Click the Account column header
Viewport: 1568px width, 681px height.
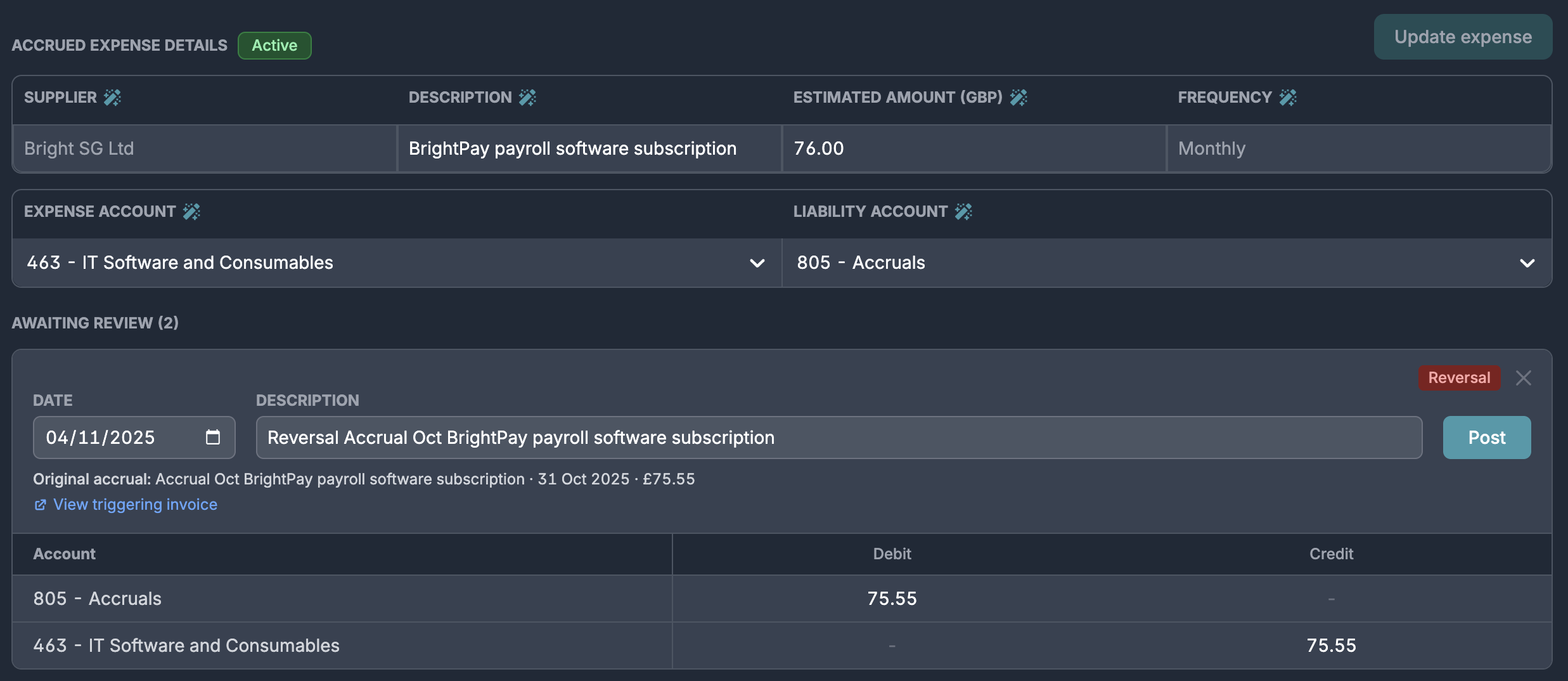click(65, 554)
